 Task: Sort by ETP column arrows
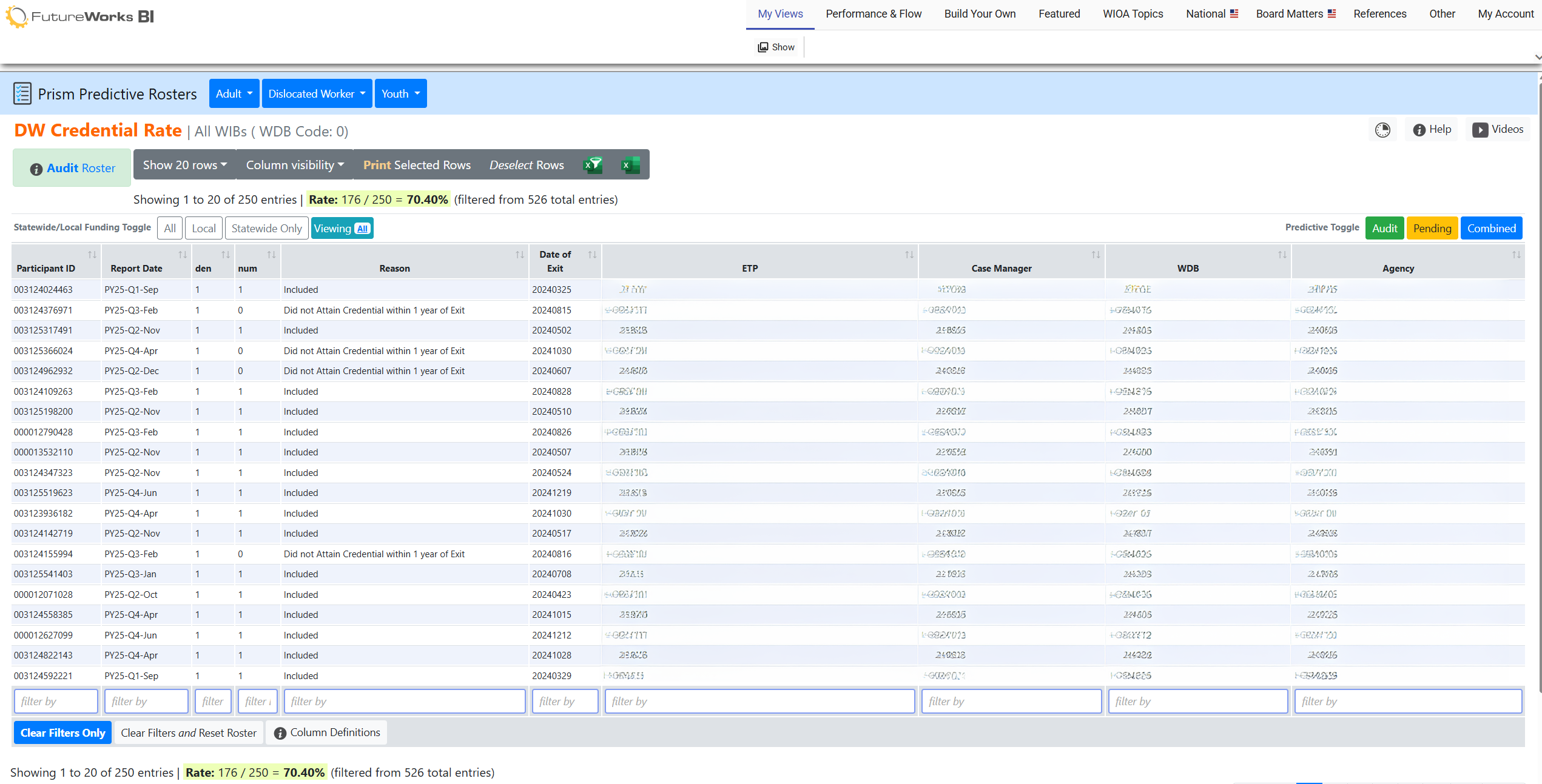[x=909, y=255]
